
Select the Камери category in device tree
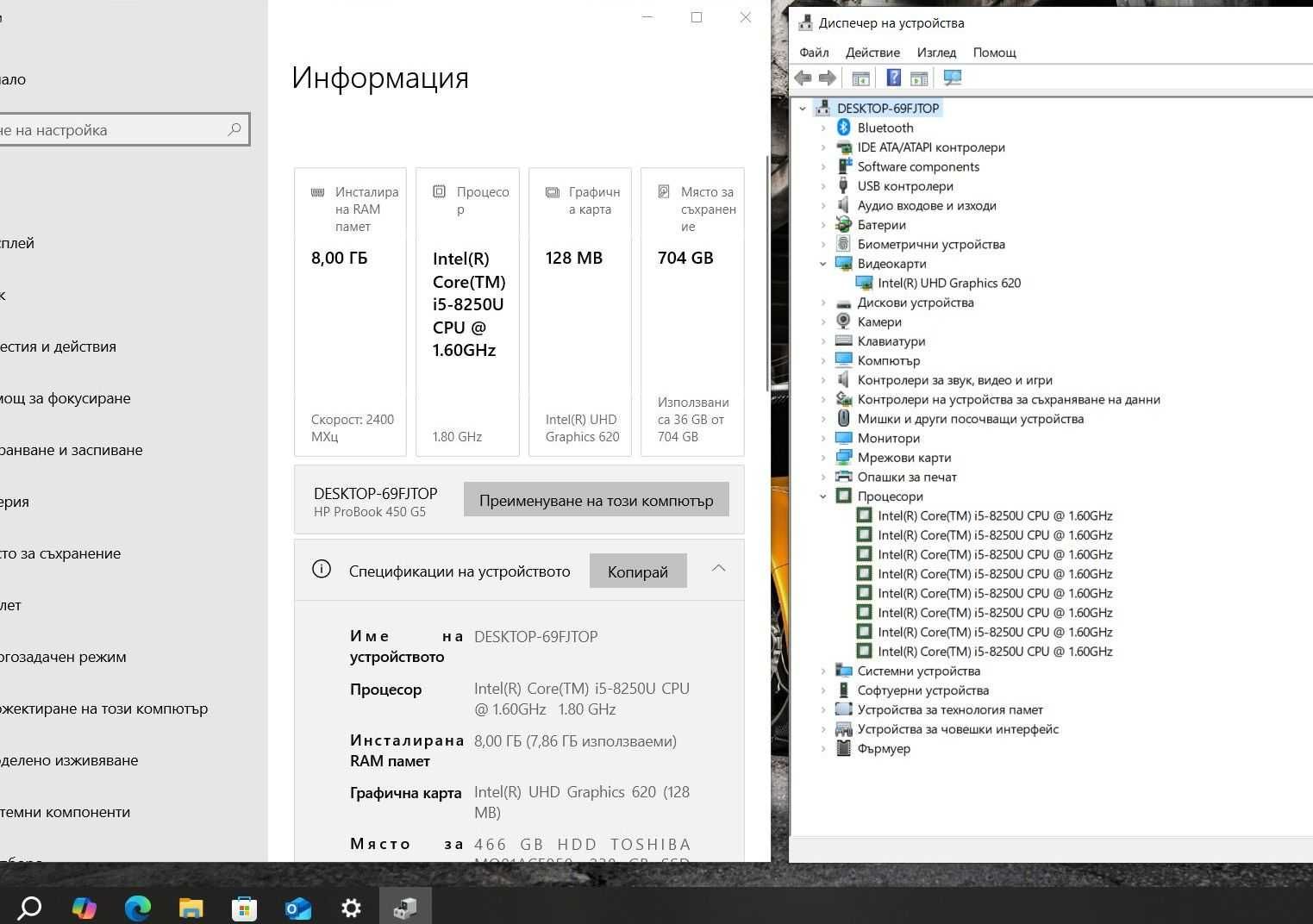click(x=879, y=322)
